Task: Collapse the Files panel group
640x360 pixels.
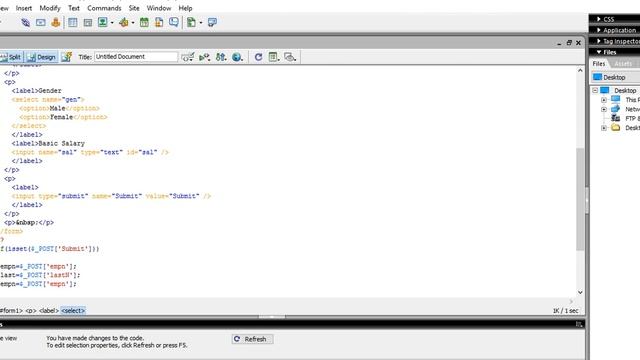Action: pos(599,52)
